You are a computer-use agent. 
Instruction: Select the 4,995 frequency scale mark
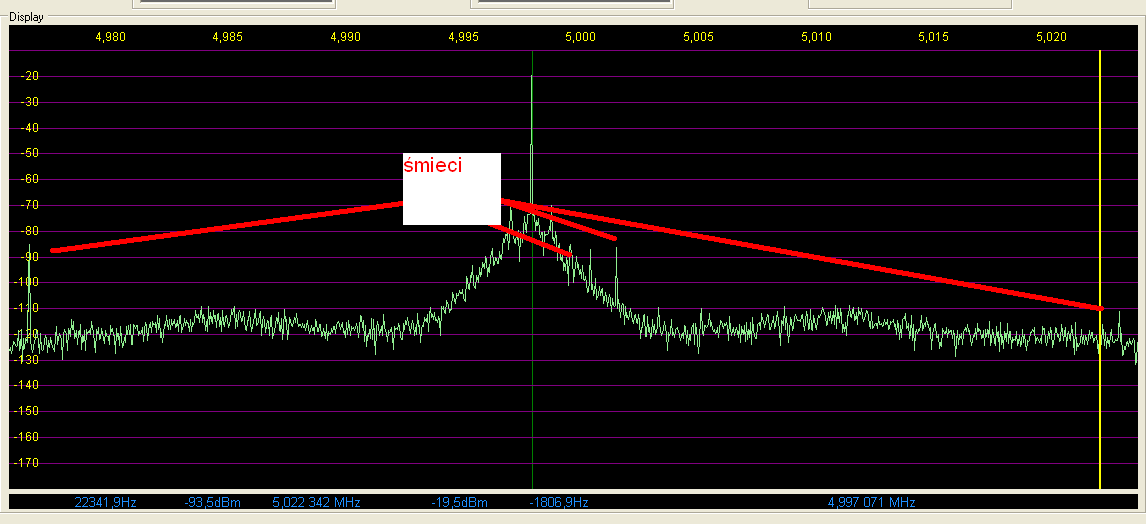[463, 37]
